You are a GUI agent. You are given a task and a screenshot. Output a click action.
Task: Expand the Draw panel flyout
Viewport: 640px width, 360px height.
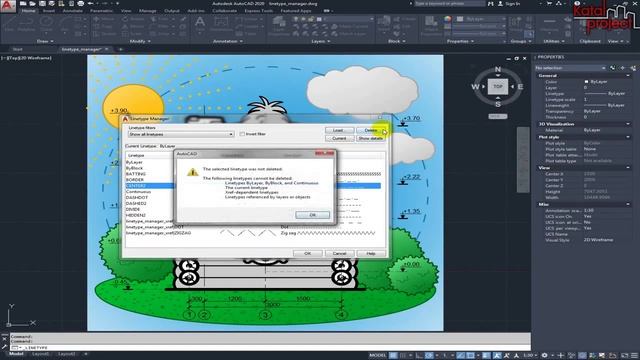(x=45, y=41)
